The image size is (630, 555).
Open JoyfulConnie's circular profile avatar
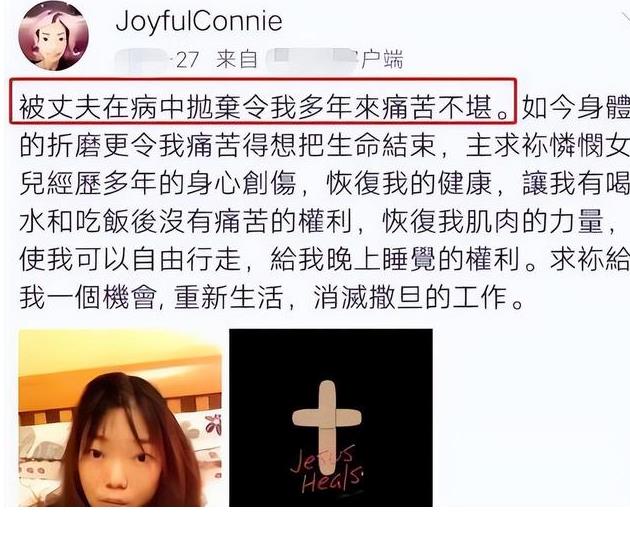point(54,36)
